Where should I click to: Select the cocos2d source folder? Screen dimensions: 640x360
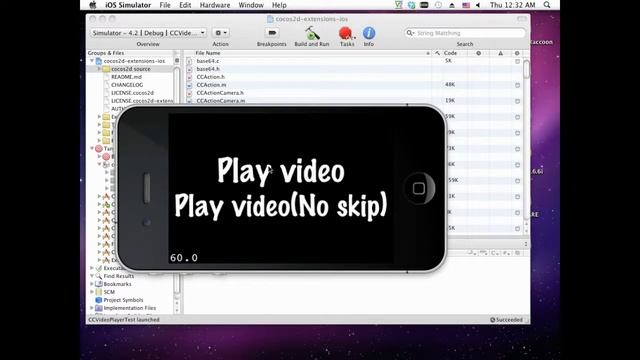click(x=131, y=69)
